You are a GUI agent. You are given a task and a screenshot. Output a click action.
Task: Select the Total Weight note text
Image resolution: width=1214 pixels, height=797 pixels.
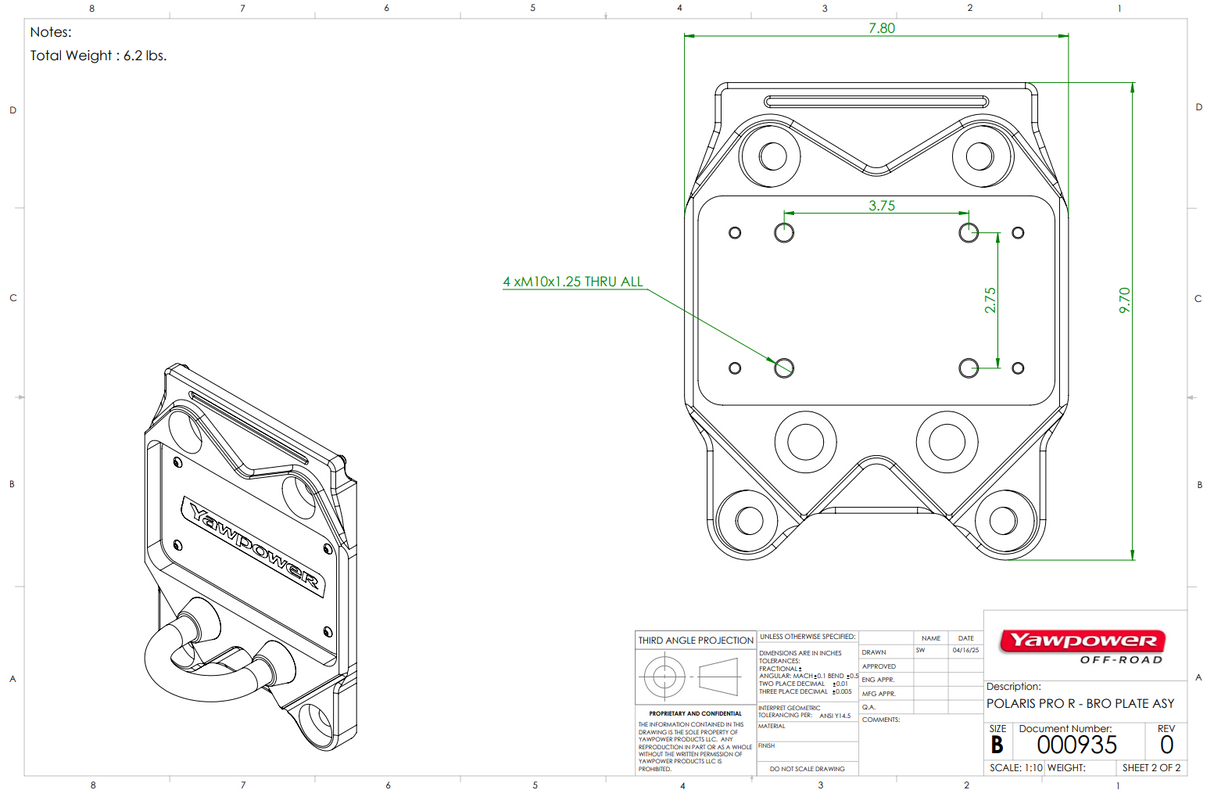[98, 56]
